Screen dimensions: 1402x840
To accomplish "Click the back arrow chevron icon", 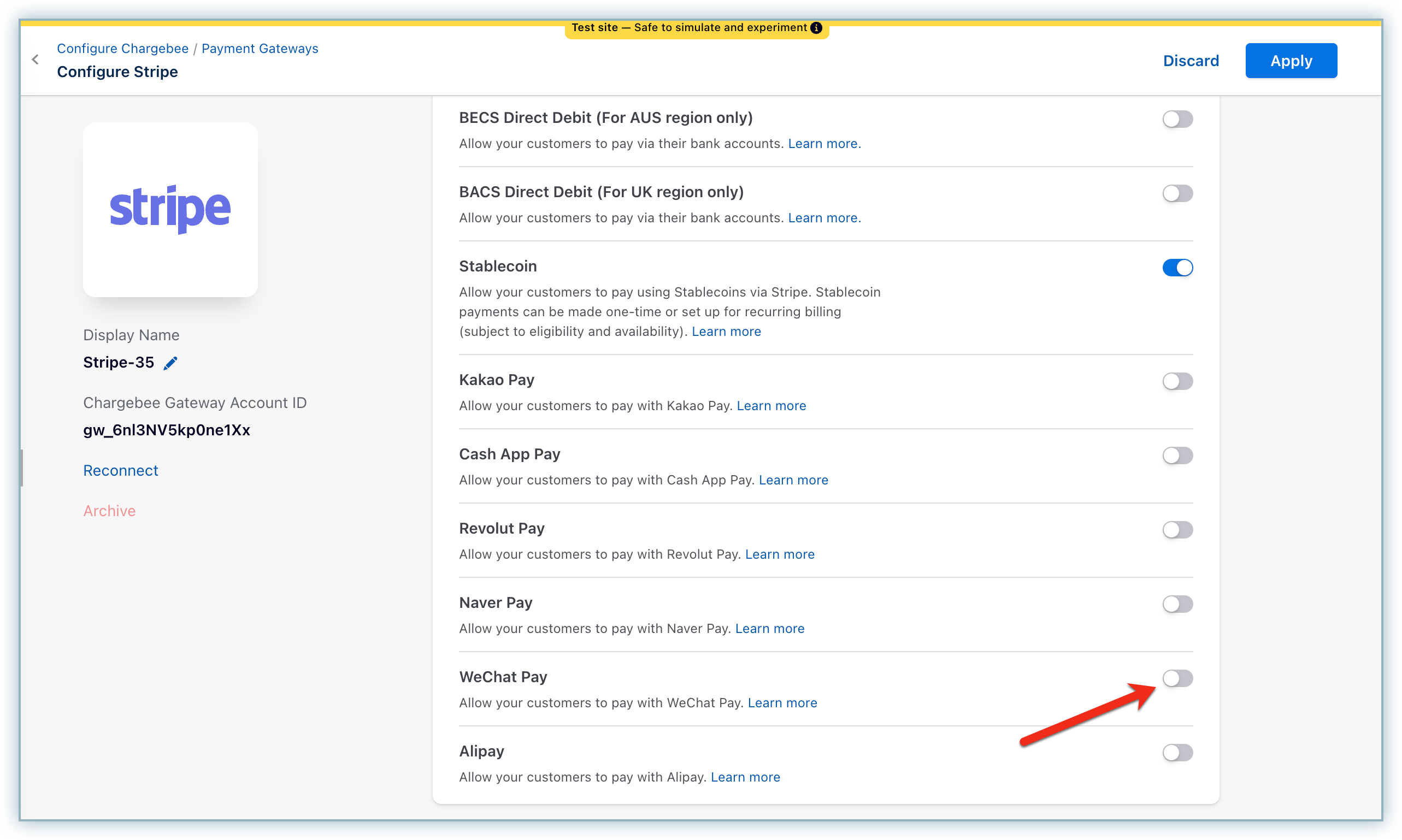I will coord(35,60).
